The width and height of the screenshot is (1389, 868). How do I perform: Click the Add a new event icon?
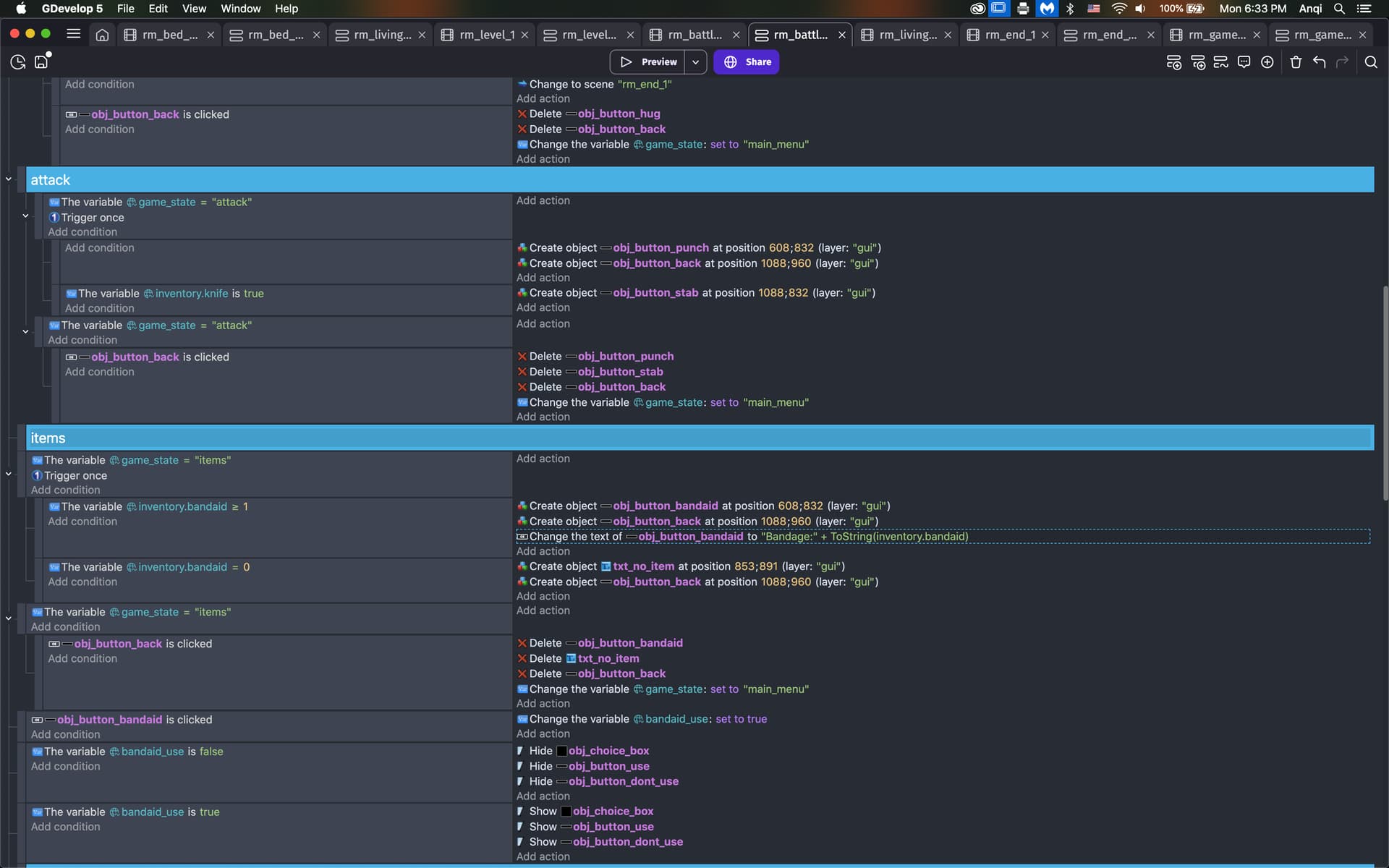click(1173, 62)
